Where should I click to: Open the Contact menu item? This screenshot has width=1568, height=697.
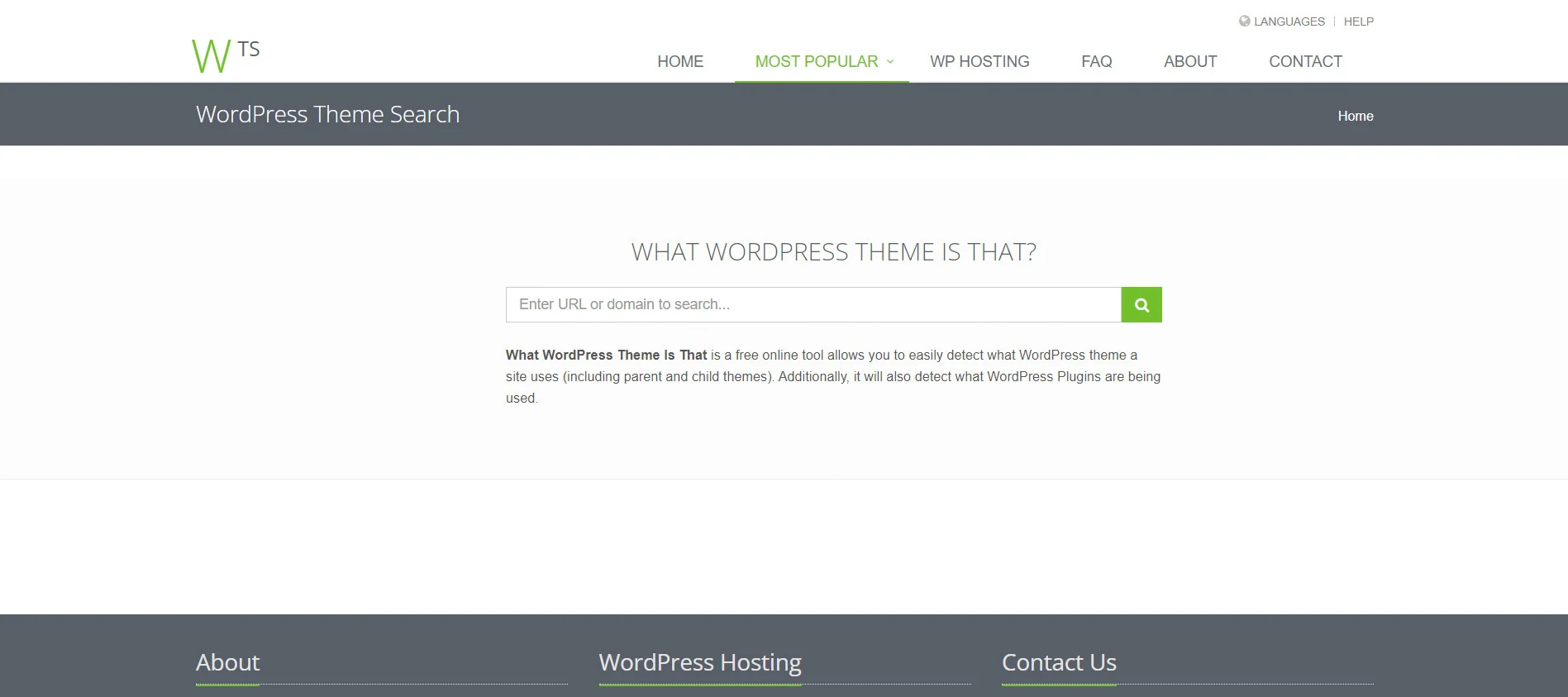pyautogui.click(x=1305, y=62)
